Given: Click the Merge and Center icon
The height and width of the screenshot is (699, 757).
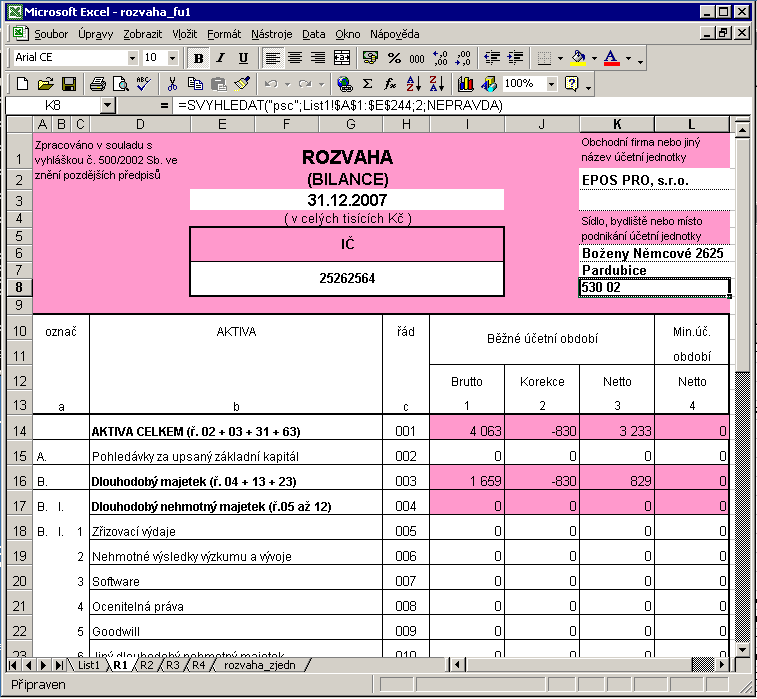Looking at the screenshot, I should [342, 58].
